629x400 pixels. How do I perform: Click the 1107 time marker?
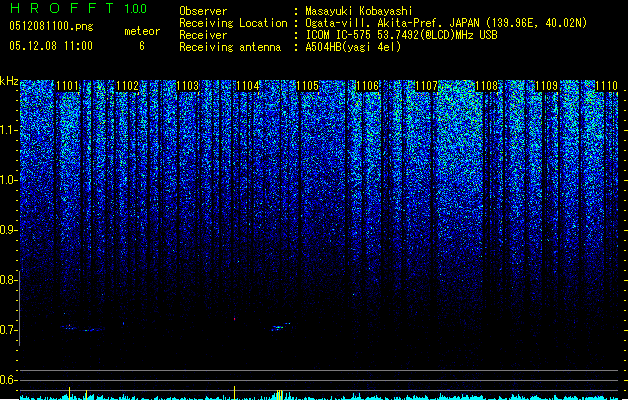coord(427,86)
